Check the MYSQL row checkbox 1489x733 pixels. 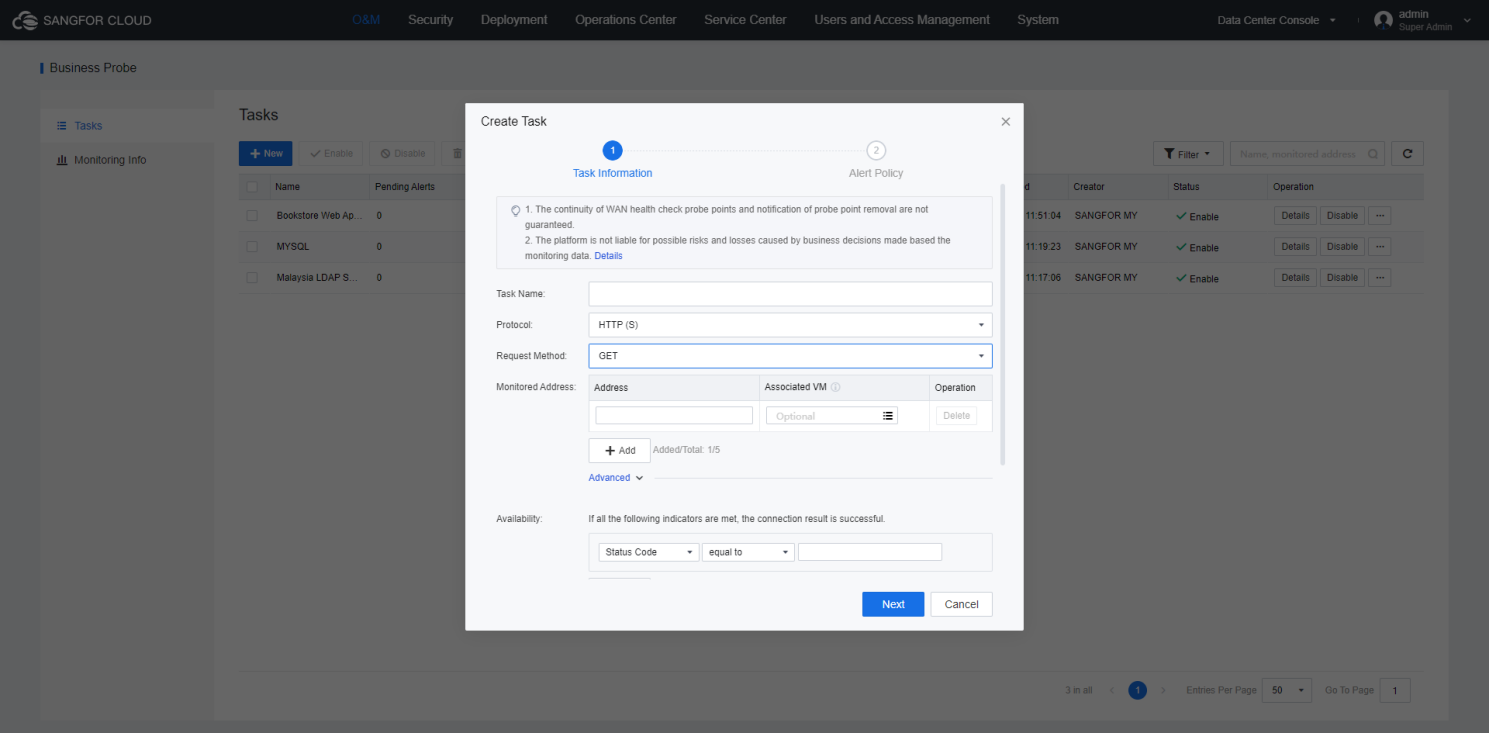click(x=252, y=247)
